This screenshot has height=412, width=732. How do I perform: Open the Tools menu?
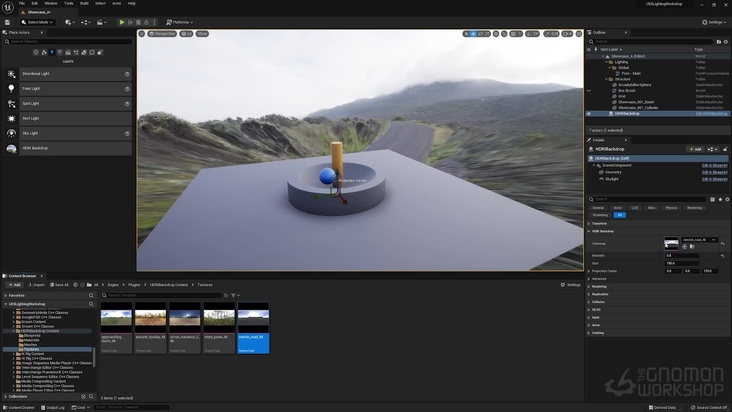click(x=69, y=3)
